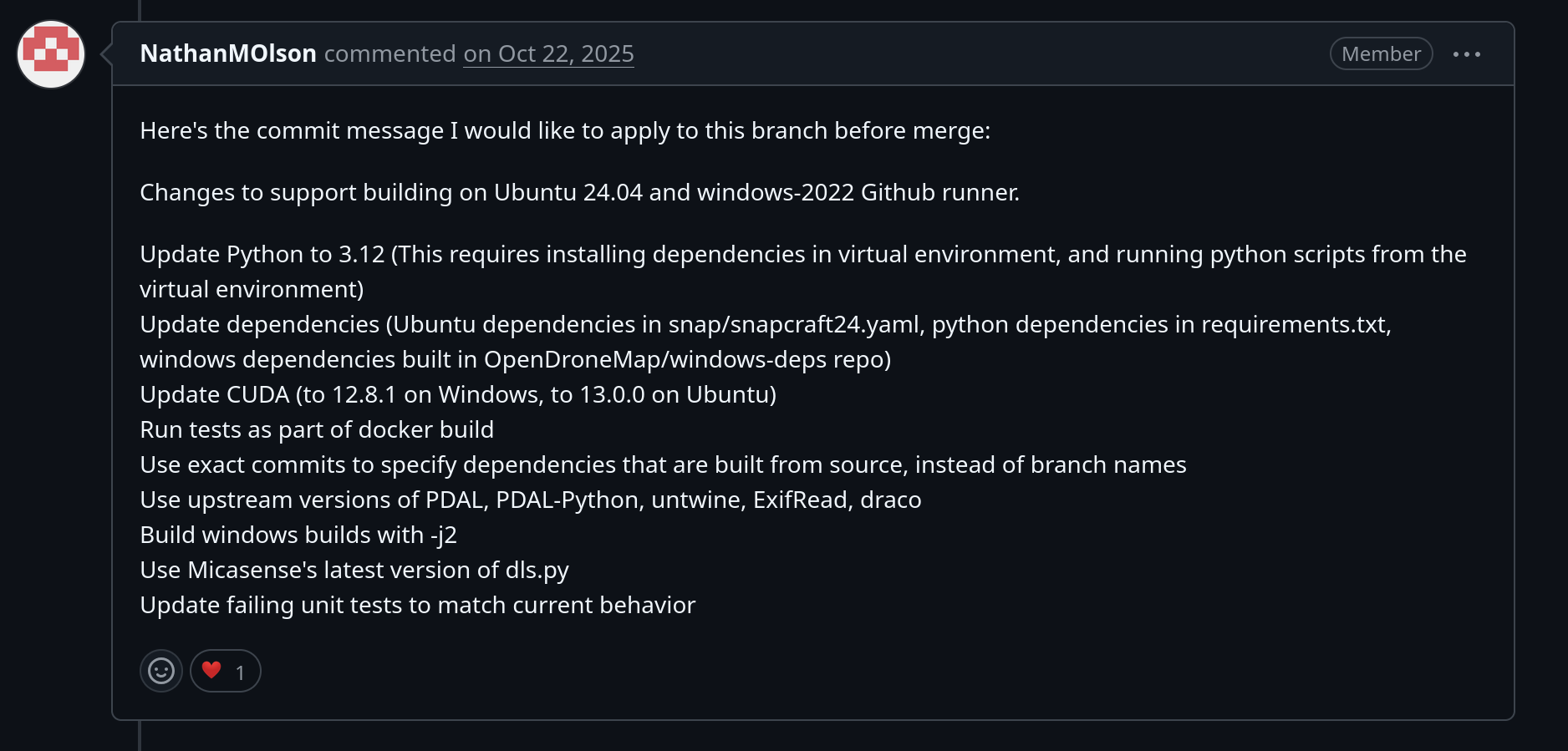Click NathanMOlson's pixelated avatar image

pyautogui.click(x=51, y=54)
